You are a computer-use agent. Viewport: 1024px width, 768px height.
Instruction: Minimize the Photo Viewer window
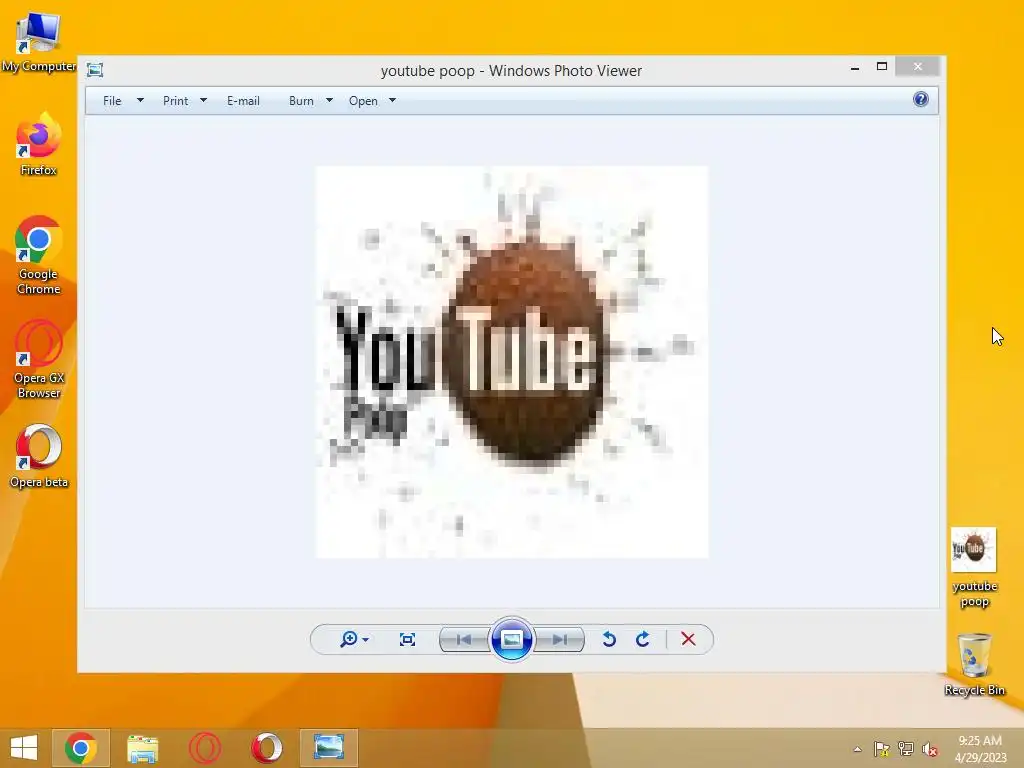855,67
